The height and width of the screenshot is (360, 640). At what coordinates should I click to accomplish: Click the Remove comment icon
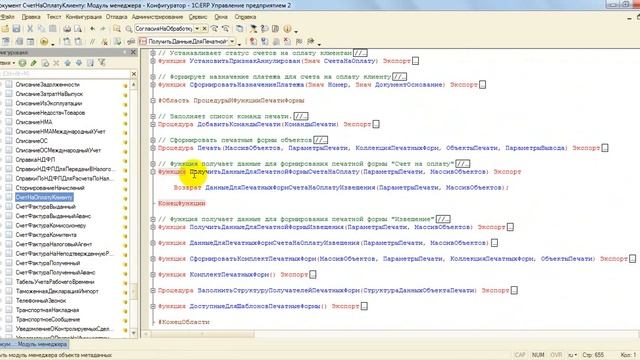[x=104, y=42]
